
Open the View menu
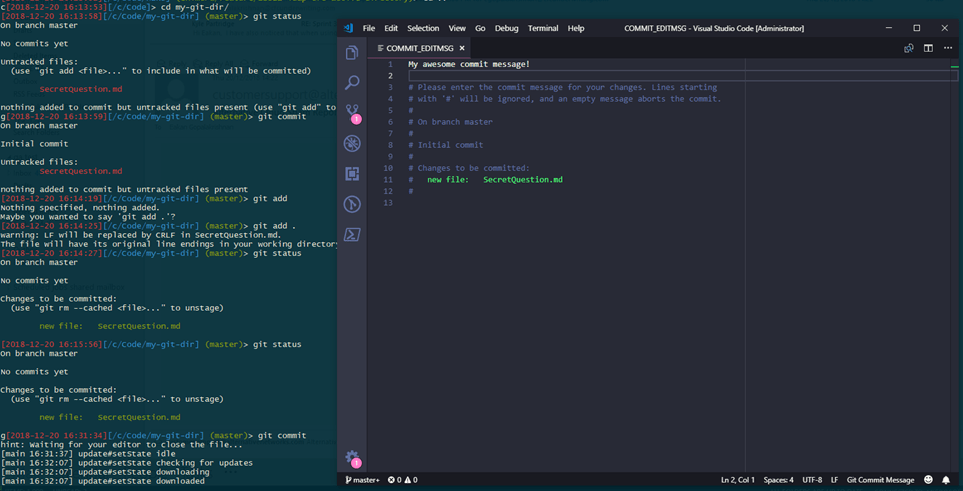coord(457,28)
